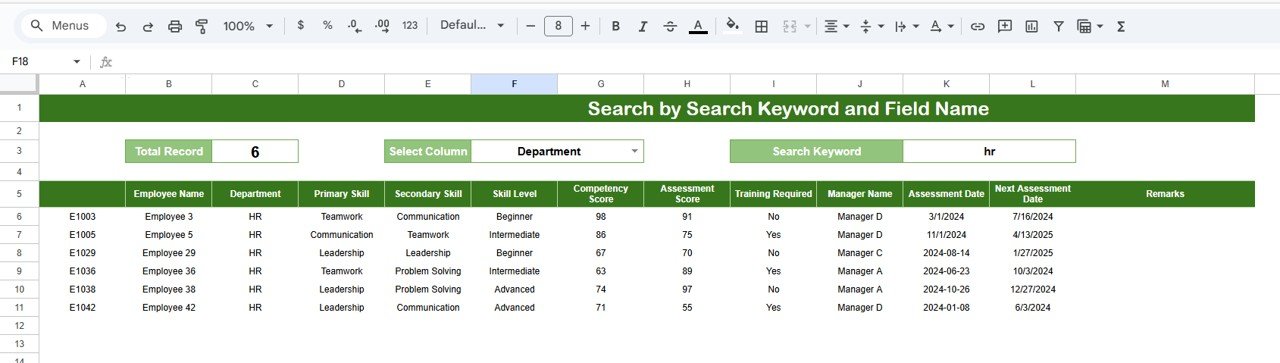Select the Total Record value 6

coord(255,151)
